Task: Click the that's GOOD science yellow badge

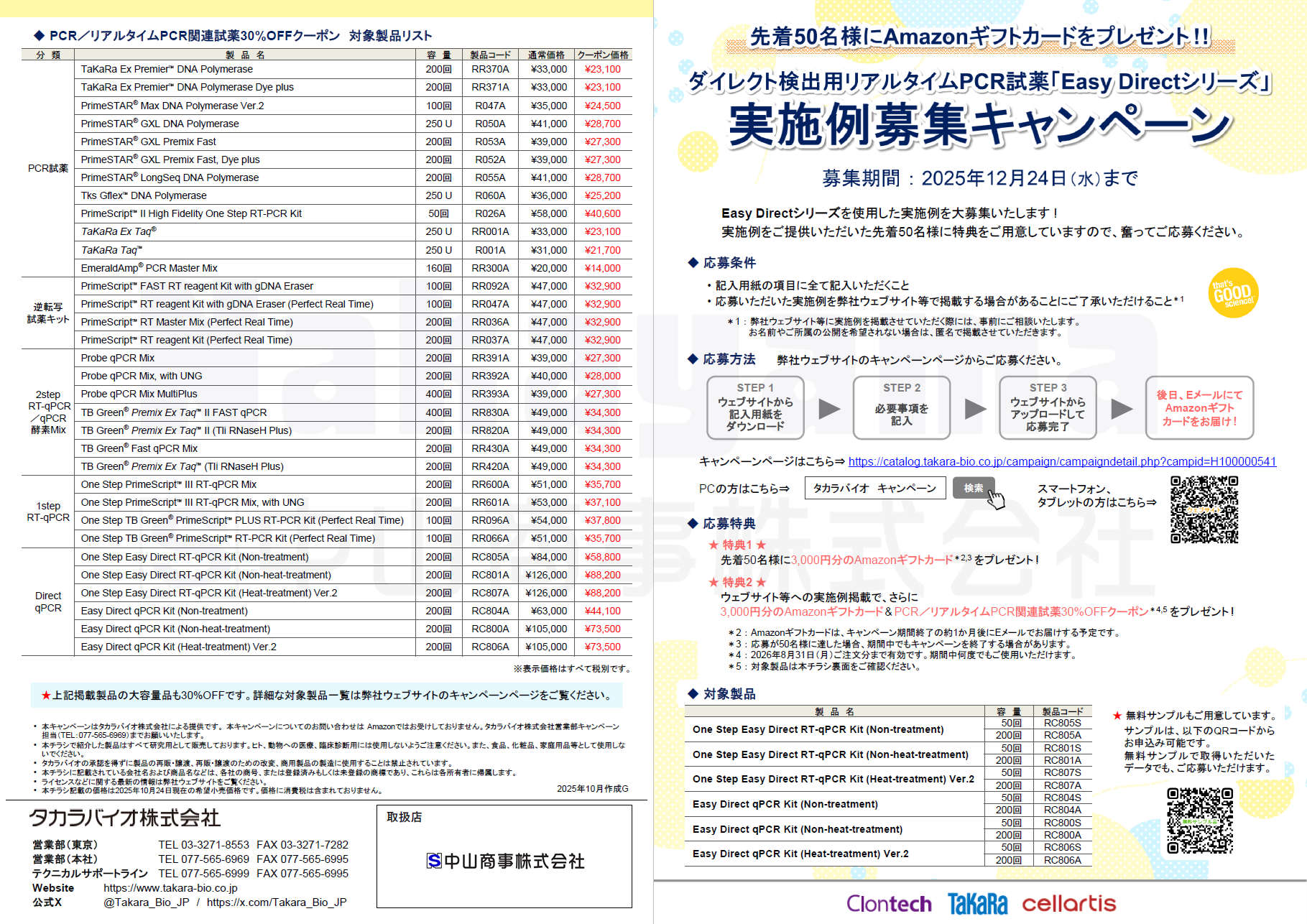Action: click(x=1233, y=293)
